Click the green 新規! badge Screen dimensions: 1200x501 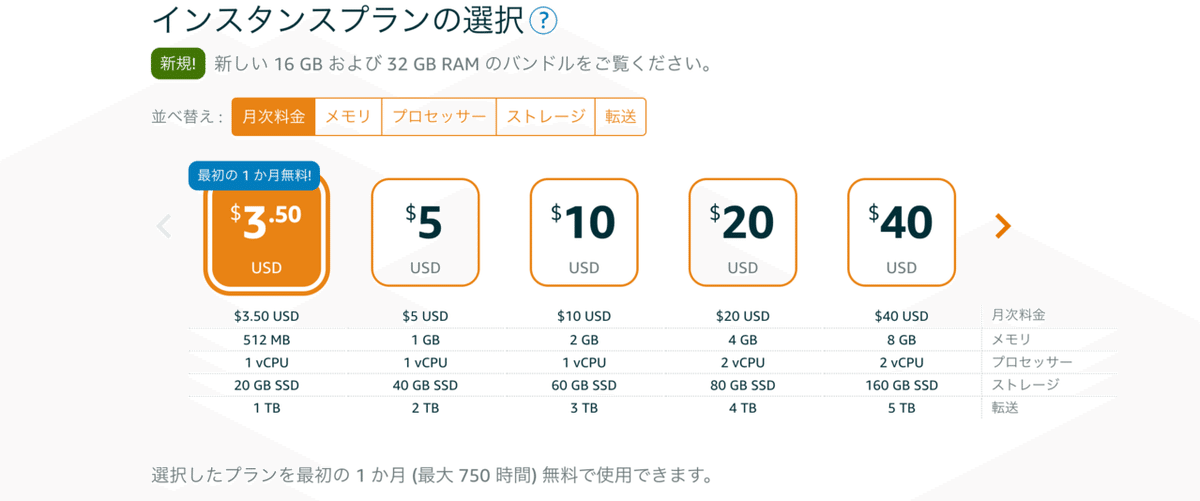(179, 64)
